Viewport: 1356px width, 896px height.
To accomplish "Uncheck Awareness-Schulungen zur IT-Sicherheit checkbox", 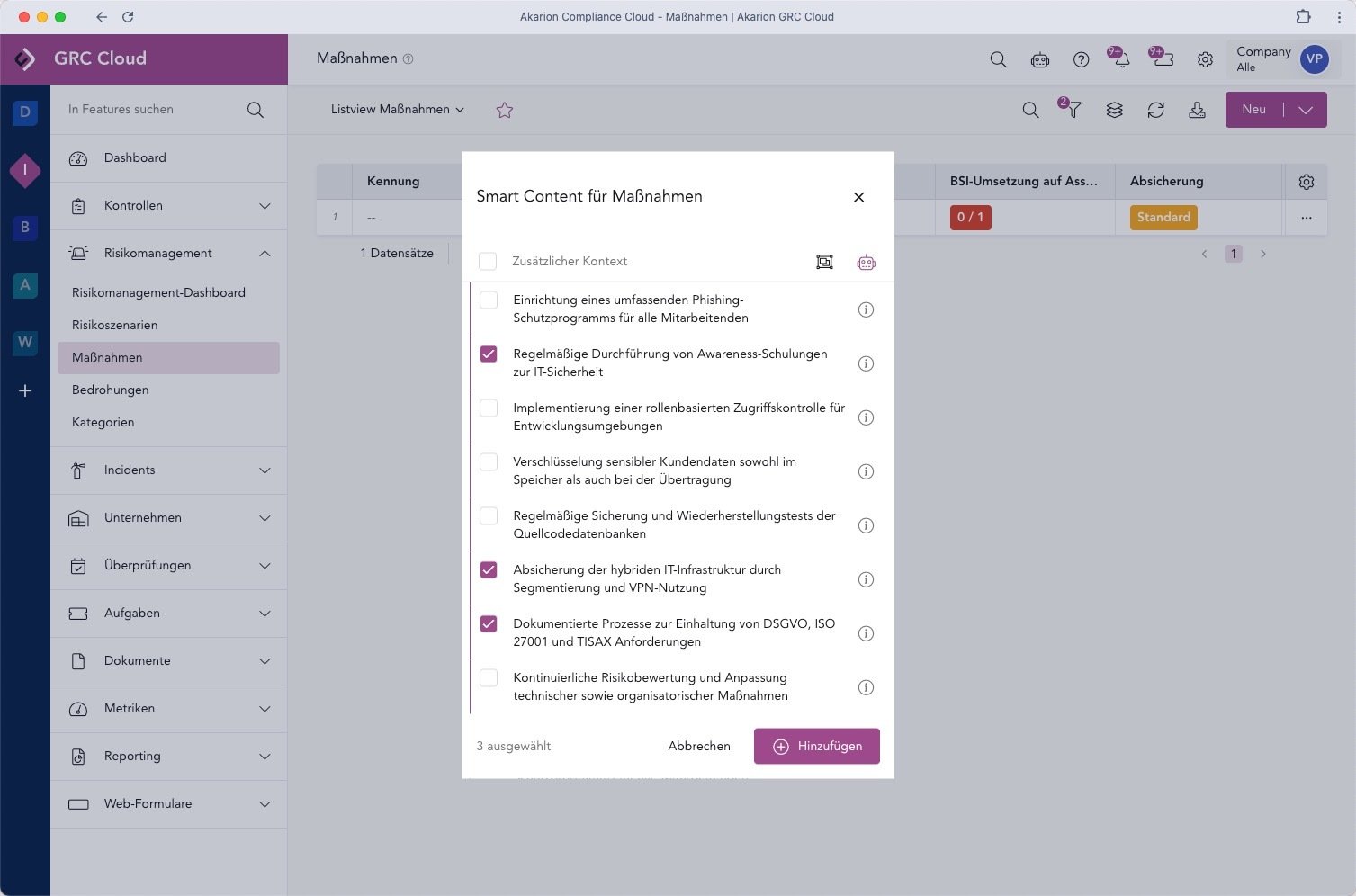I will click(x=489, y=354).
